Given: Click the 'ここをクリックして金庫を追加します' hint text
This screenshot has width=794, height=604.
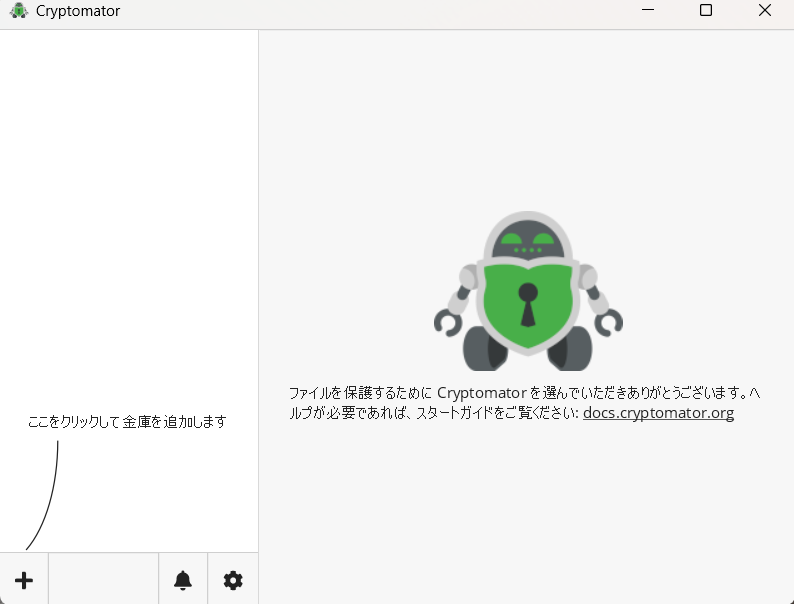Looking at the screenshot, I should [127, 422].
